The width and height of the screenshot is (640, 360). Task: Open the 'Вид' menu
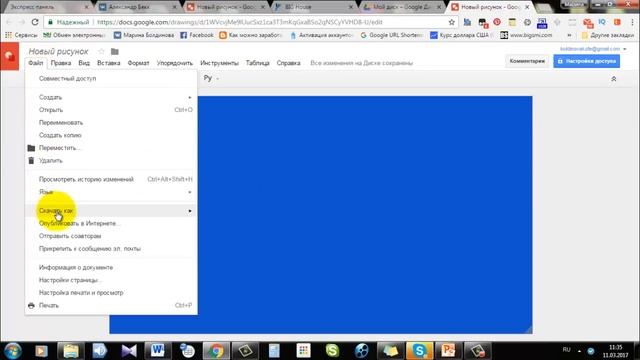point(84,63)
